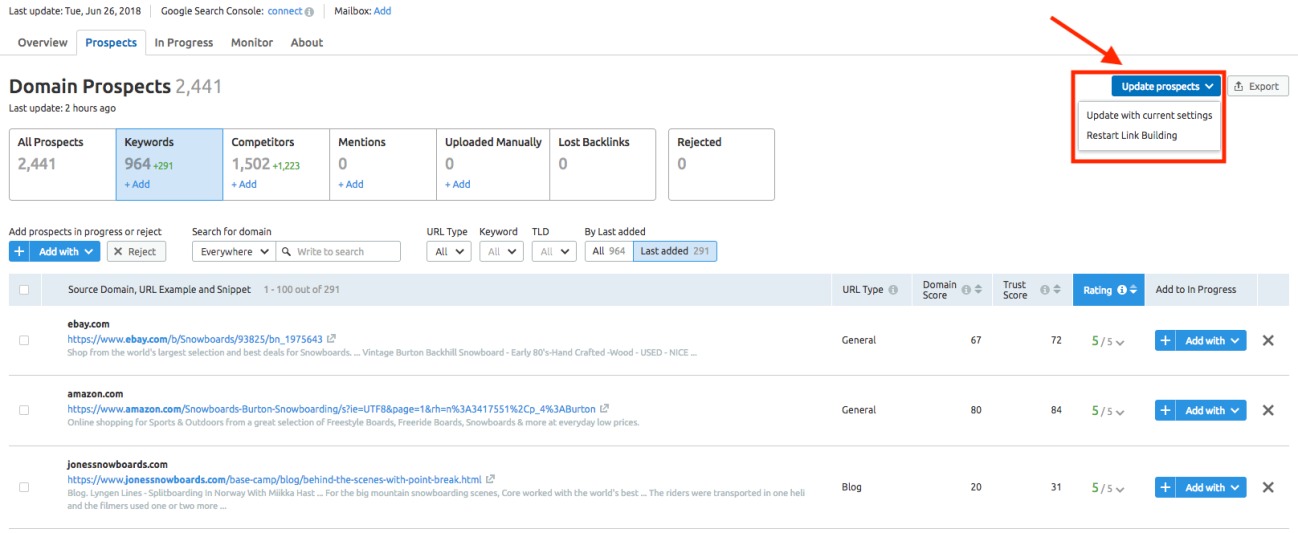Switch to the In Progress tab
1298x533 pixels.
coord(183,43)
